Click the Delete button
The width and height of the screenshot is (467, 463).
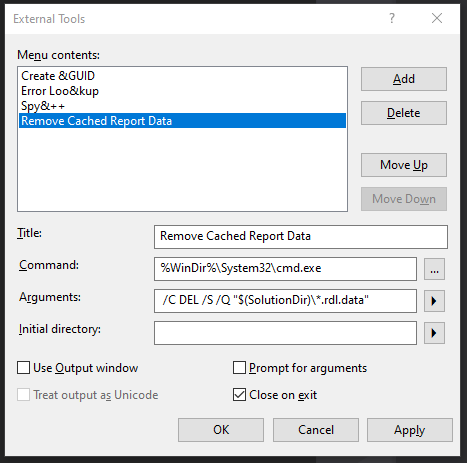click(404, 113)
